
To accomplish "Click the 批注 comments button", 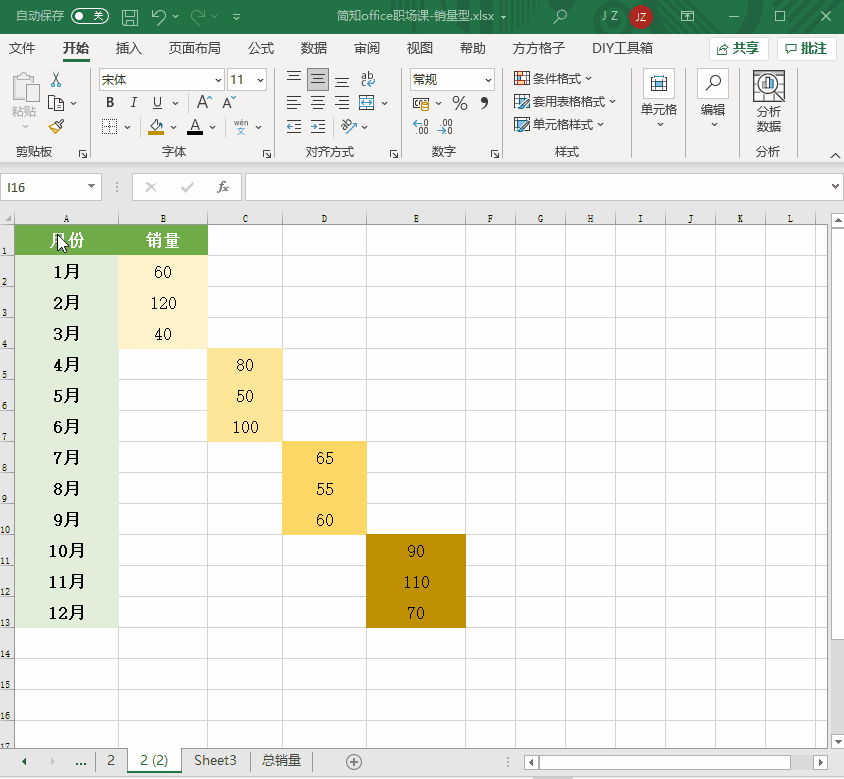I will coord(806,48).
